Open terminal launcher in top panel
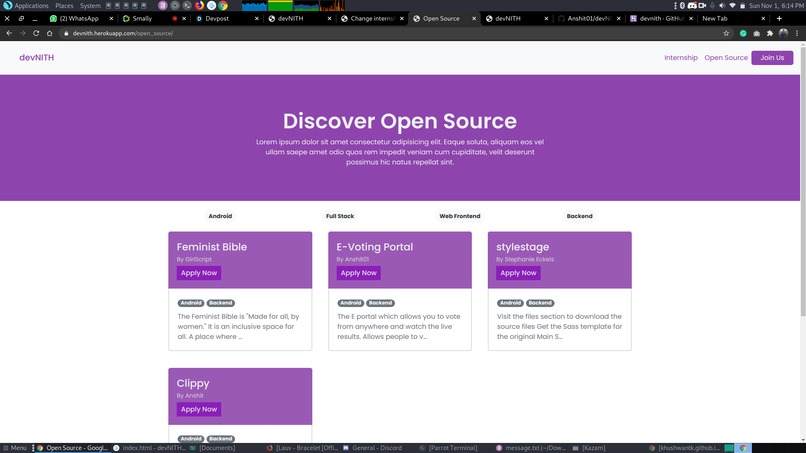This screenshot has height=453, width=806. 187,6
